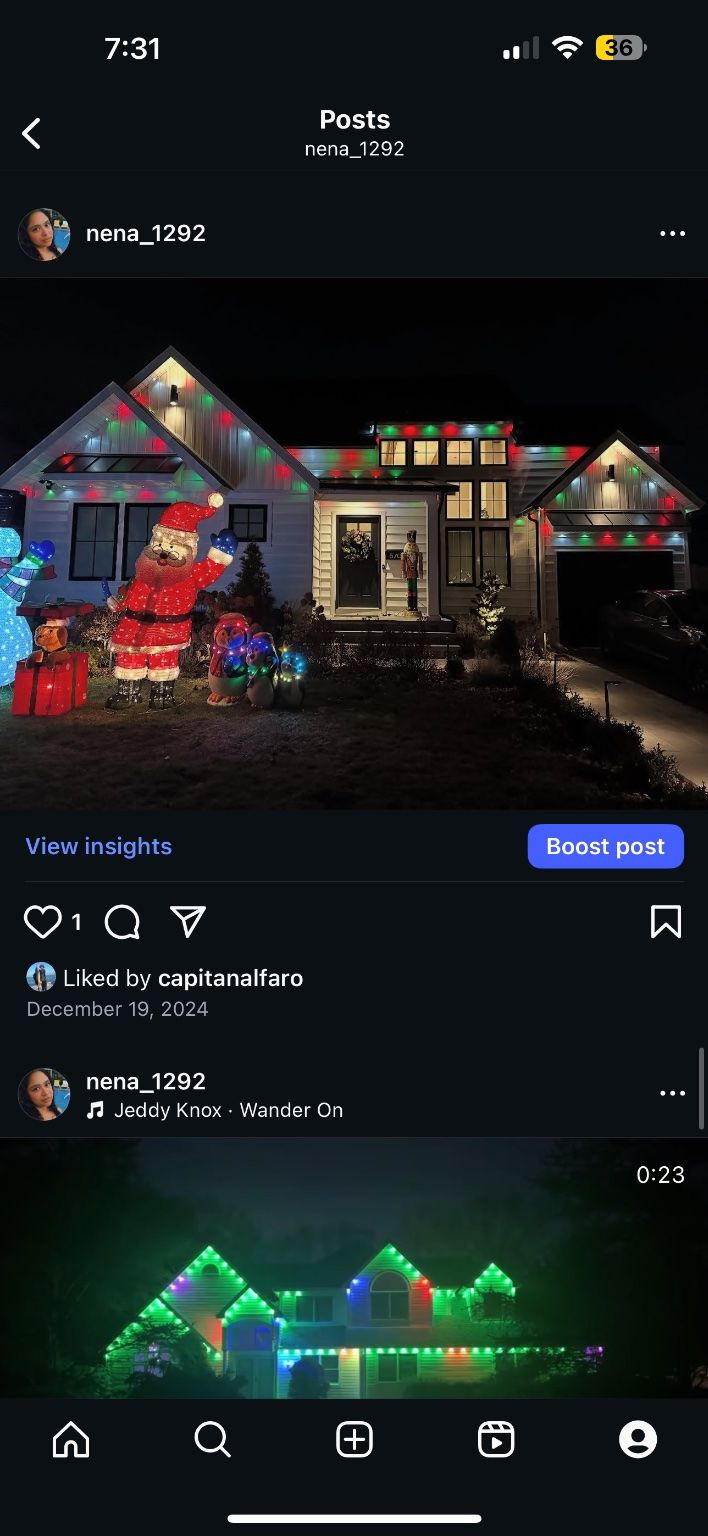
Task: Tap nena_1292 avatar on first post
Action: (44, 234)
